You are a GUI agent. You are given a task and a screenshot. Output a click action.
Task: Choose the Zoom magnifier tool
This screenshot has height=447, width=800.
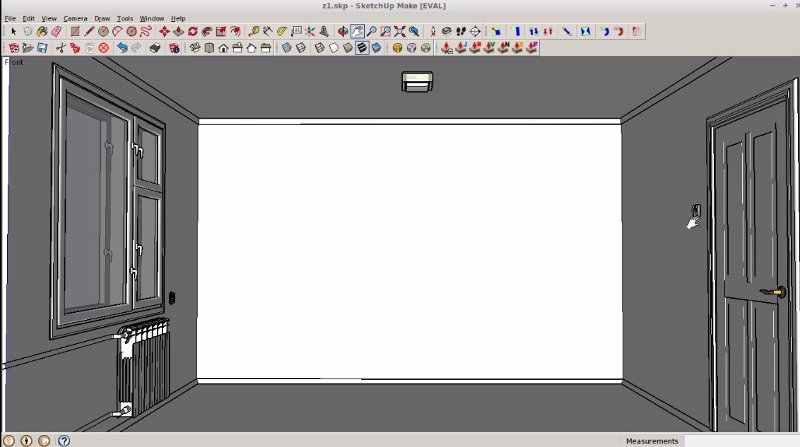371,32
